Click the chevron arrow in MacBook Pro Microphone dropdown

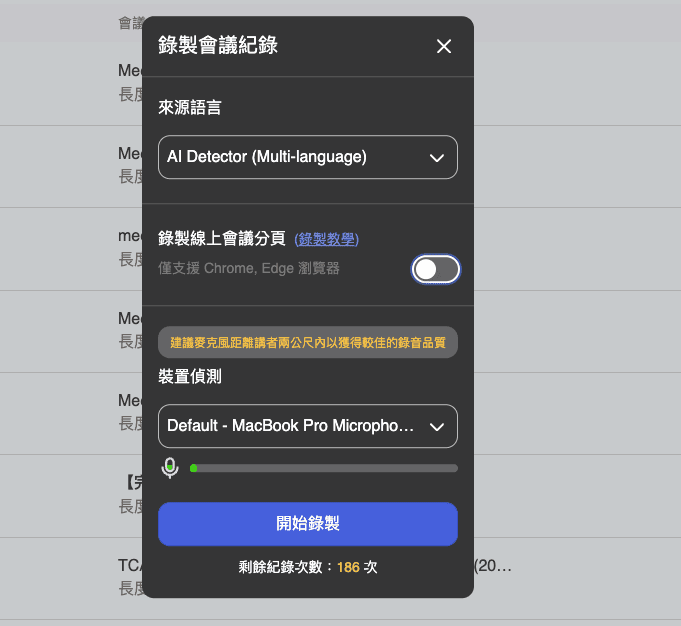point(436,427)
